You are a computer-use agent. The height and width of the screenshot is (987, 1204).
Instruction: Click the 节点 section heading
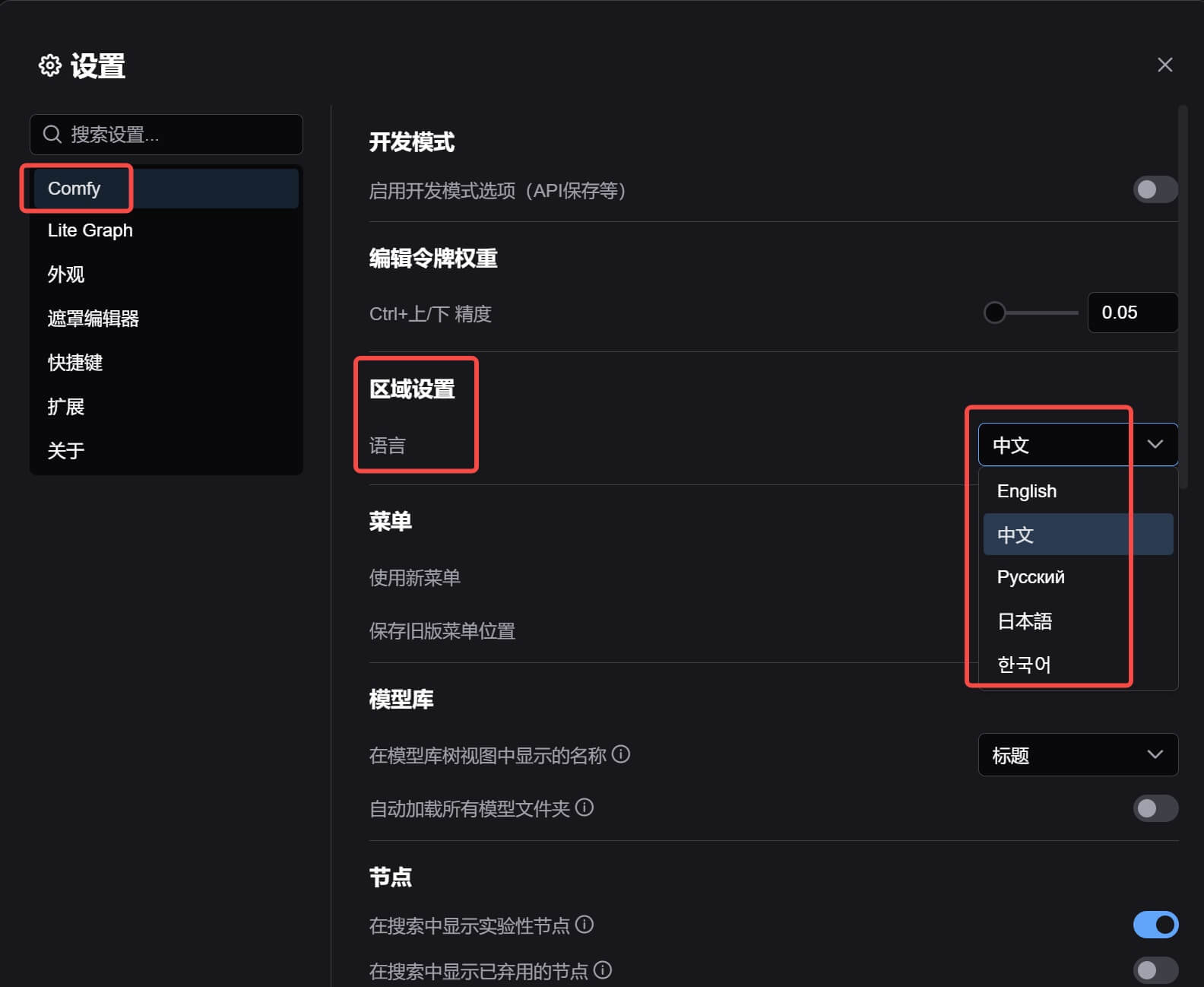click(391, 878)
